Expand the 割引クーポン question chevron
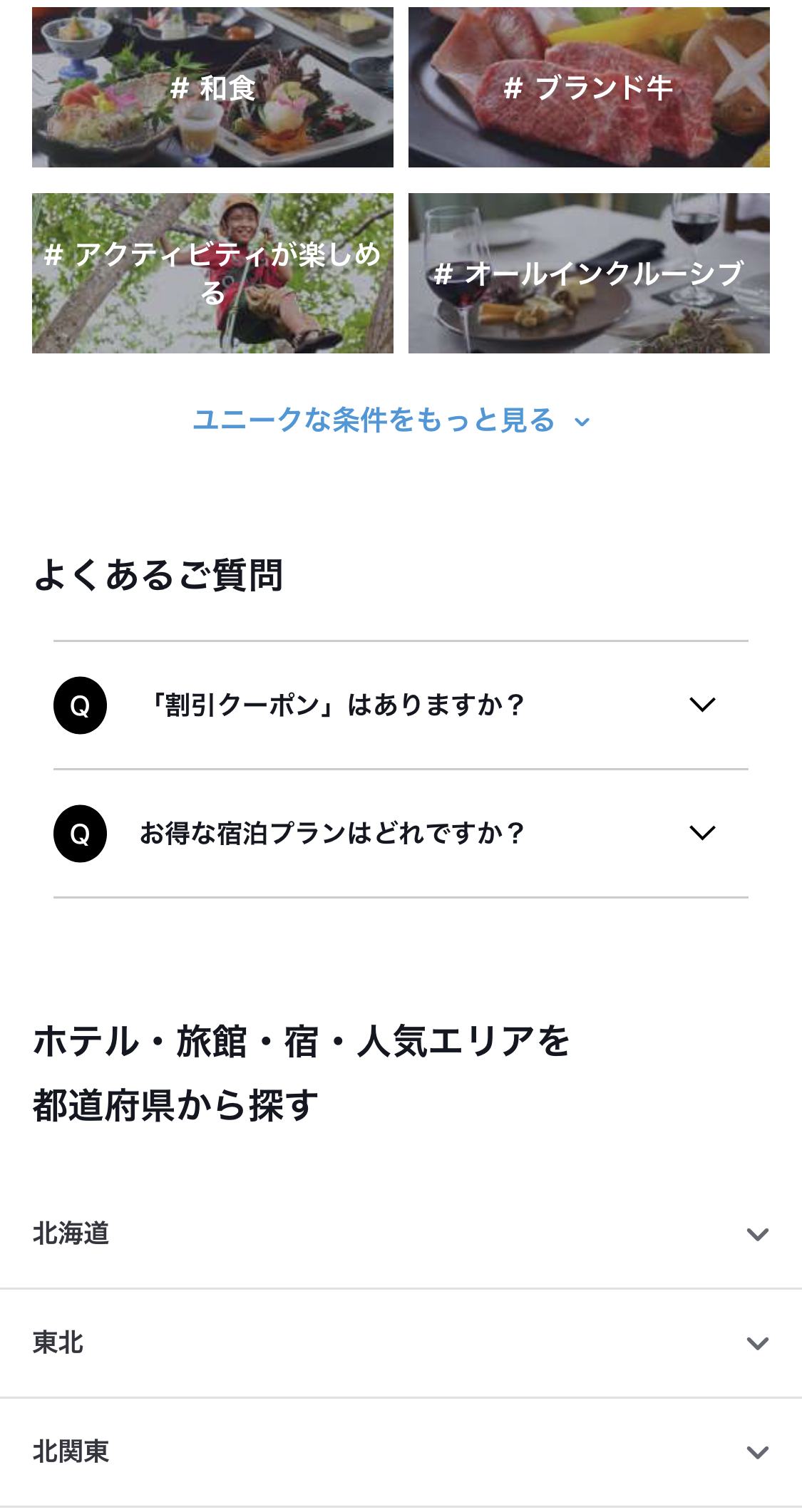 click(702, 705)
